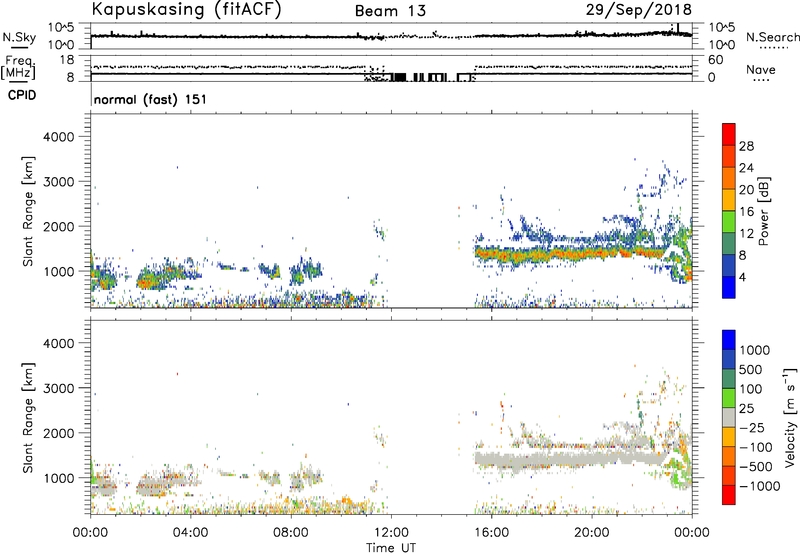800x554 pixels.
Task: Click the '04:00' time axis tick label
Action: coord(191,533)
